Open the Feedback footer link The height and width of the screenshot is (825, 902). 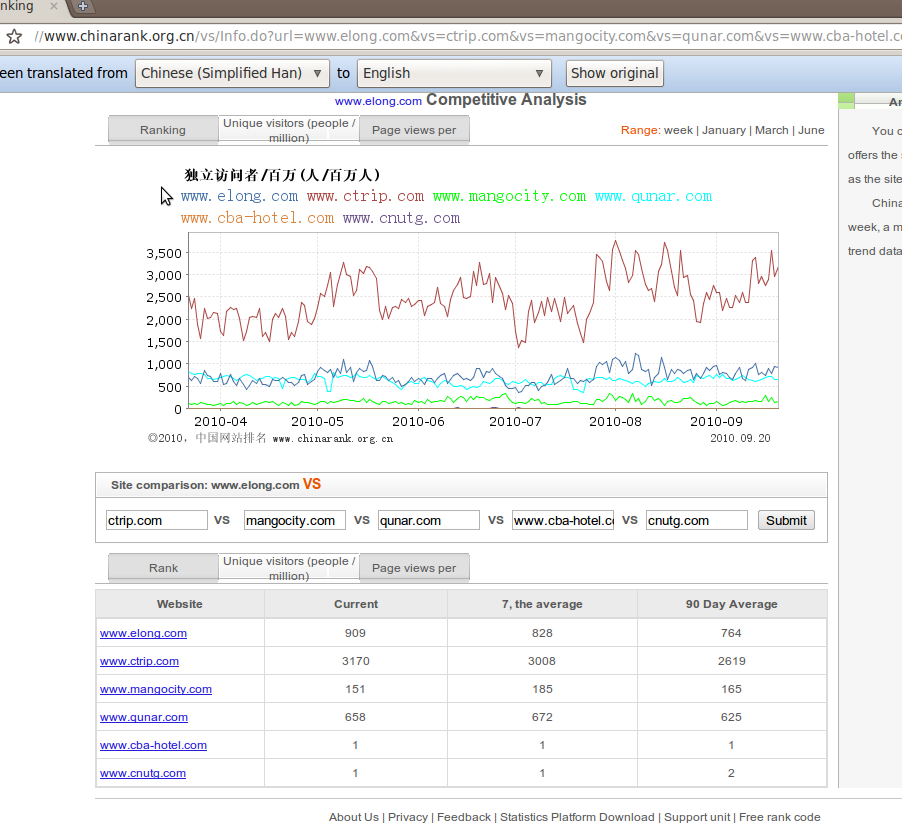point(464,817)
